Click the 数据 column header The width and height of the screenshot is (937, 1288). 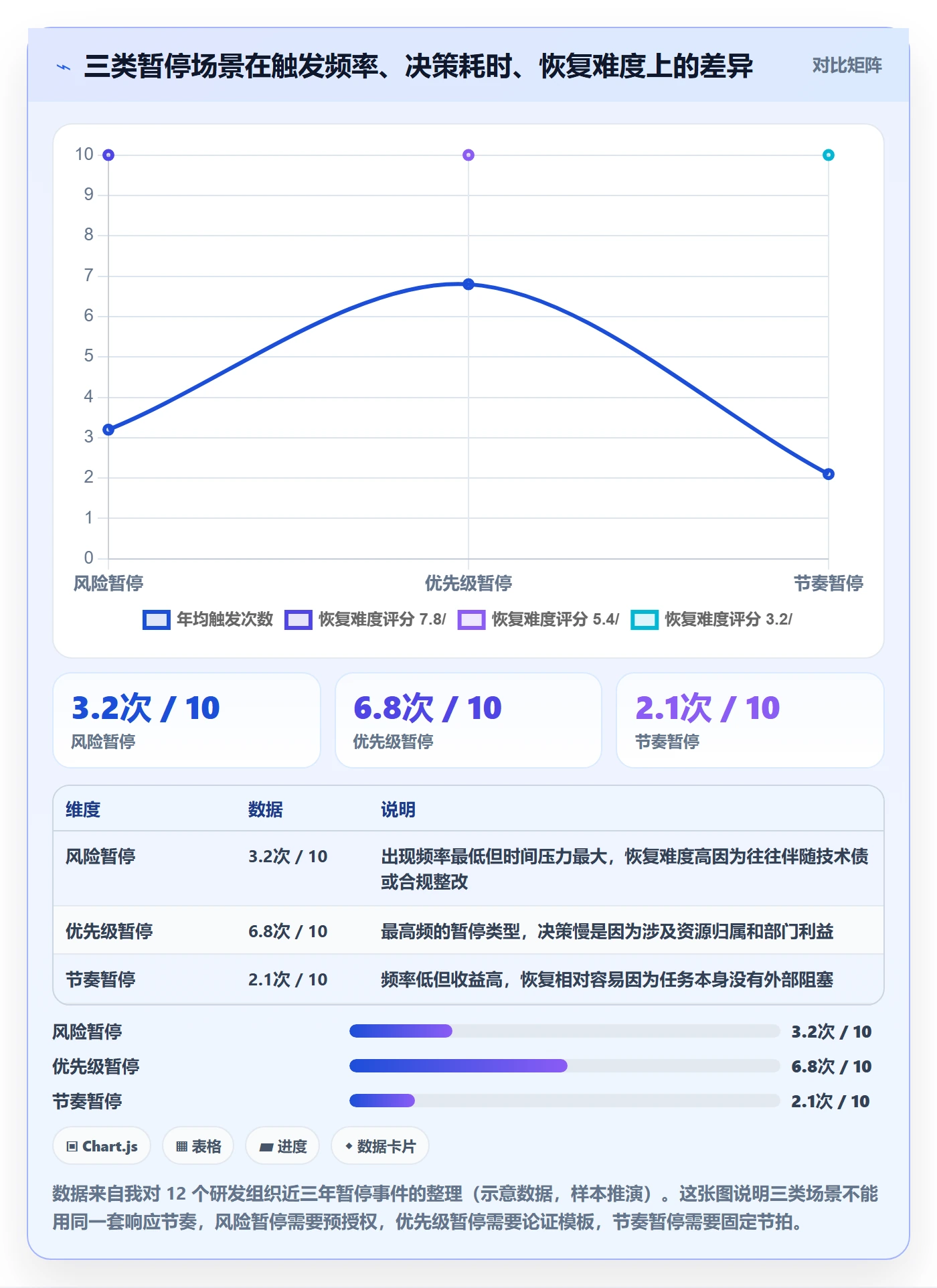point(266,809)
